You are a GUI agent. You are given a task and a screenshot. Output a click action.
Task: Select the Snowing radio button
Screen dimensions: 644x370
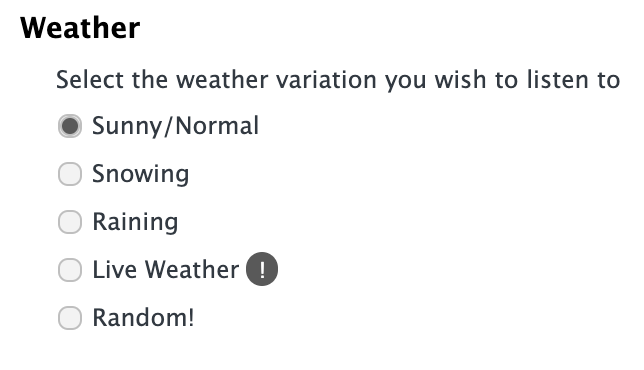pyautogui.click(x=70, y=174)
